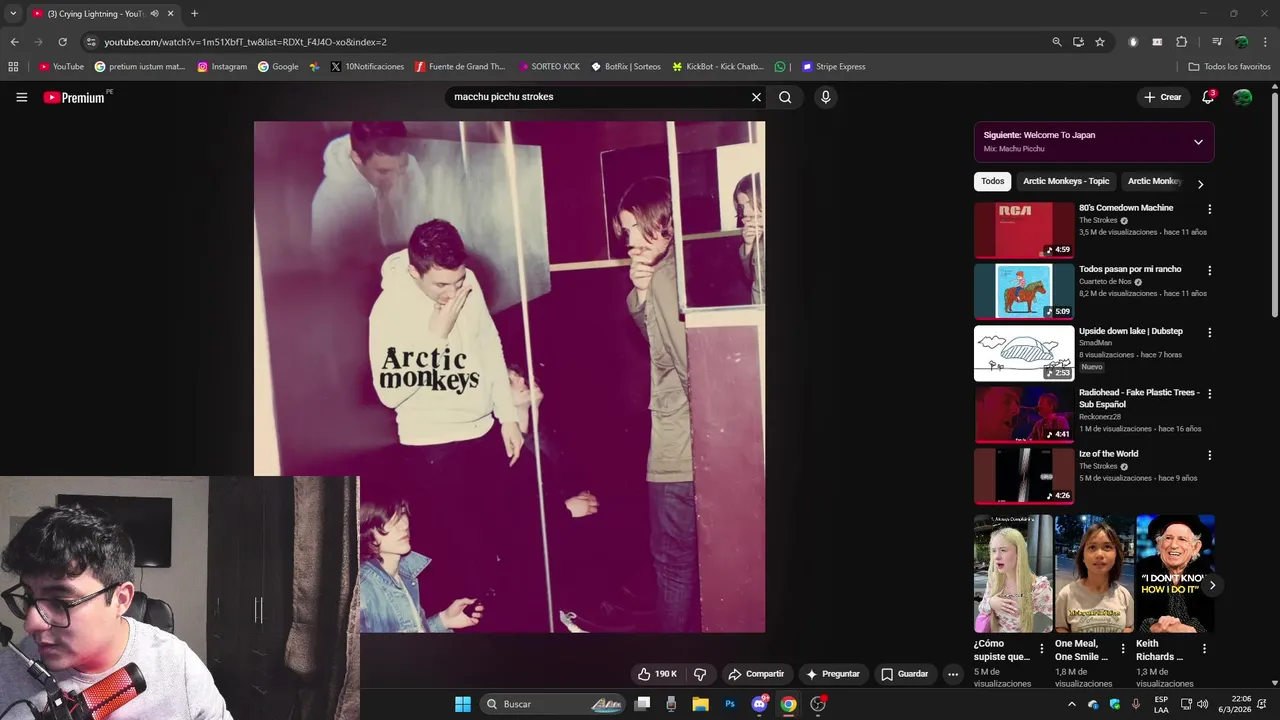1280x720 pixels.
Task: Share the video via Compartir
Action: tap(756, 674)
